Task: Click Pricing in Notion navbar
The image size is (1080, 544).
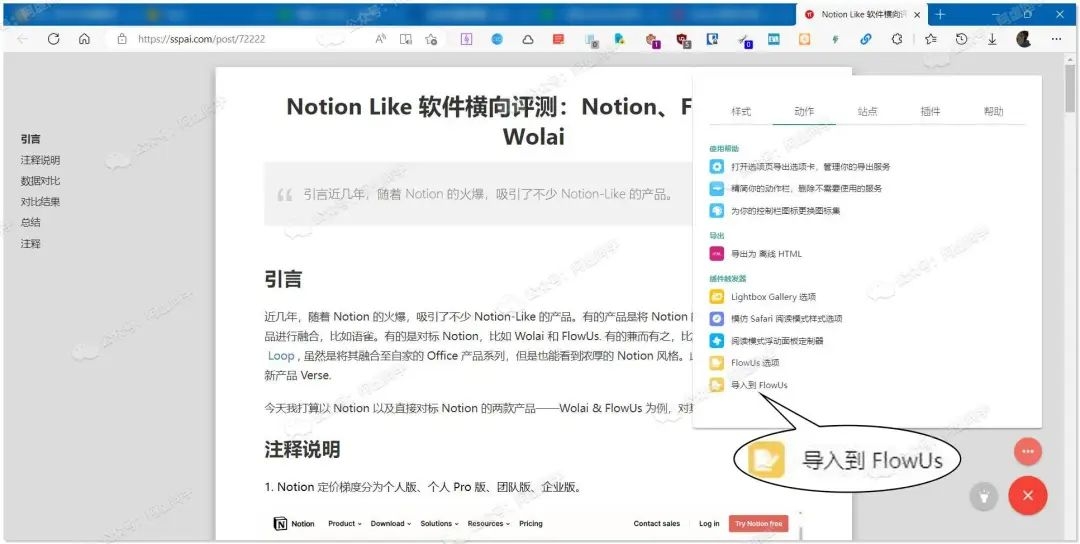Action: 531,524
